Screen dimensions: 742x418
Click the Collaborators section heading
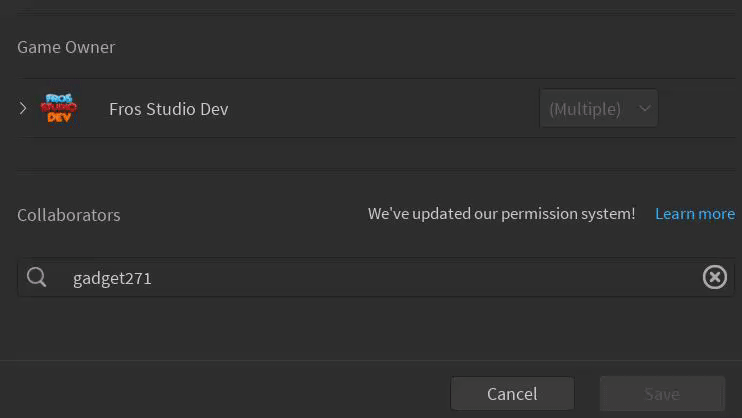click(69, 215)
